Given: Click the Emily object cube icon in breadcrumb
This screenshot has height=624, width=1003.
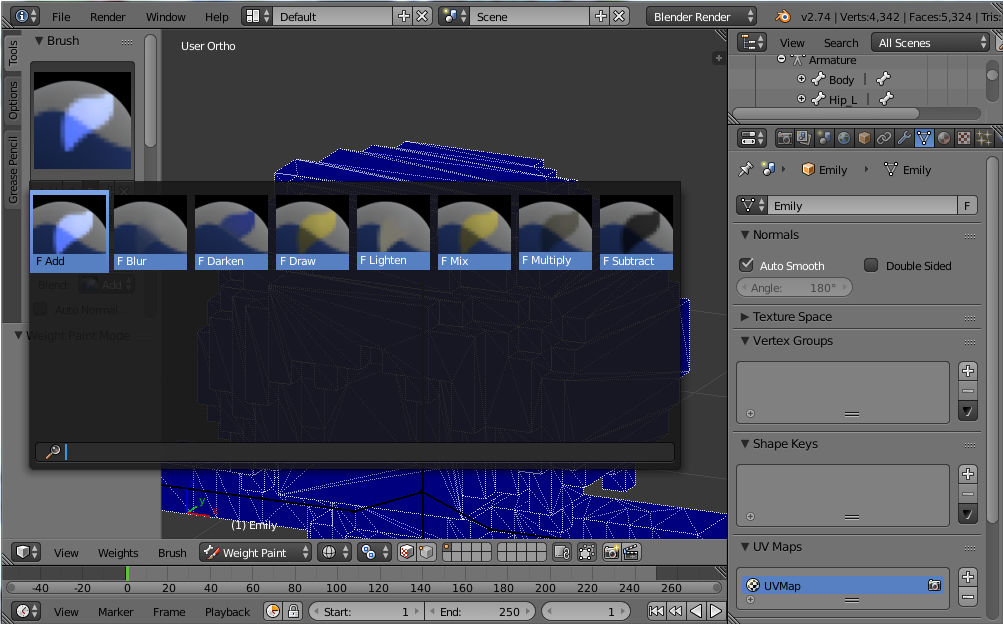Looking at the screenshot, I should 808,169.
